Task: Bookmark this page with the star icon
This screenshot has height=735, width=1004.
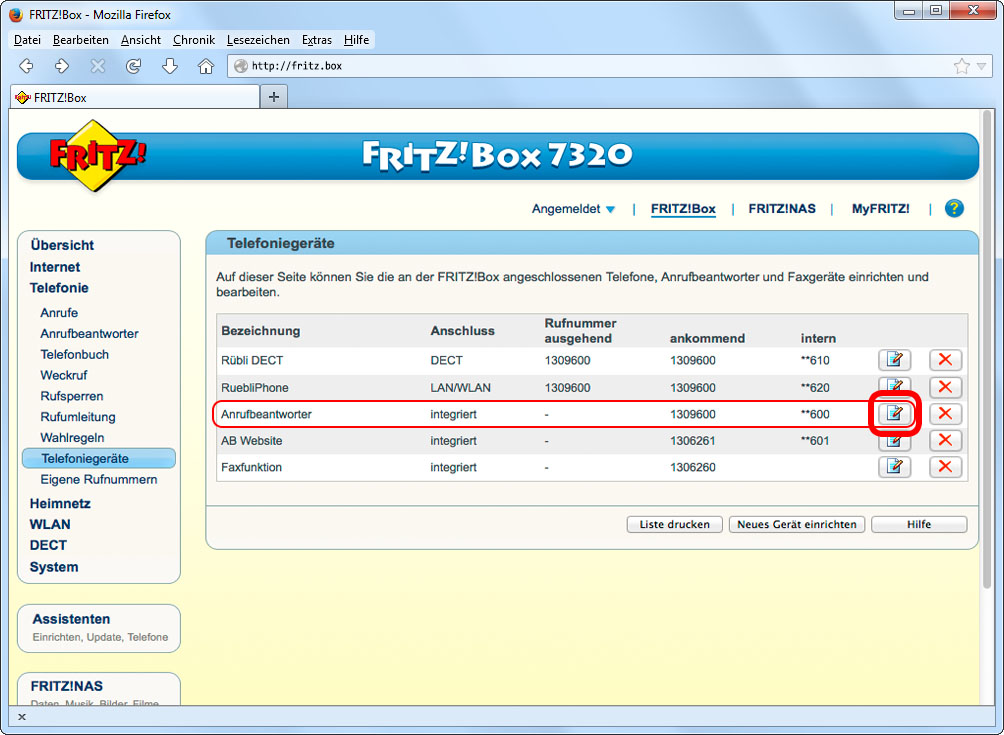Action: 961,66
